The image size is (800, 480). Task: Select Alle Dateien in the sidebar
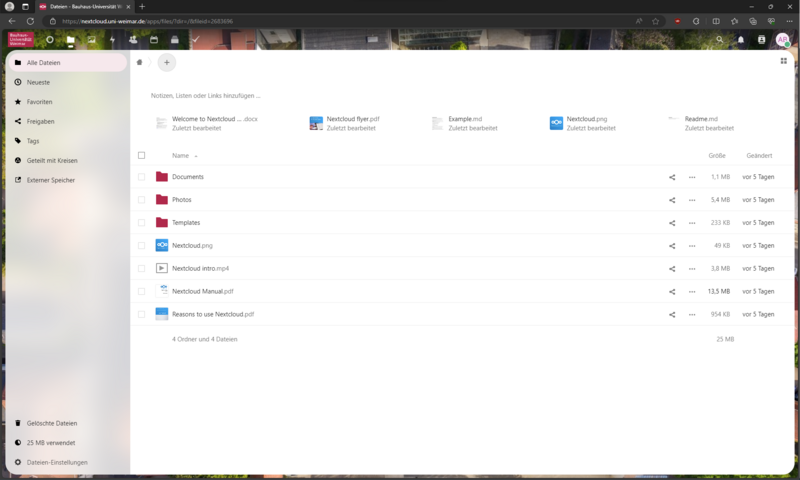67,62
